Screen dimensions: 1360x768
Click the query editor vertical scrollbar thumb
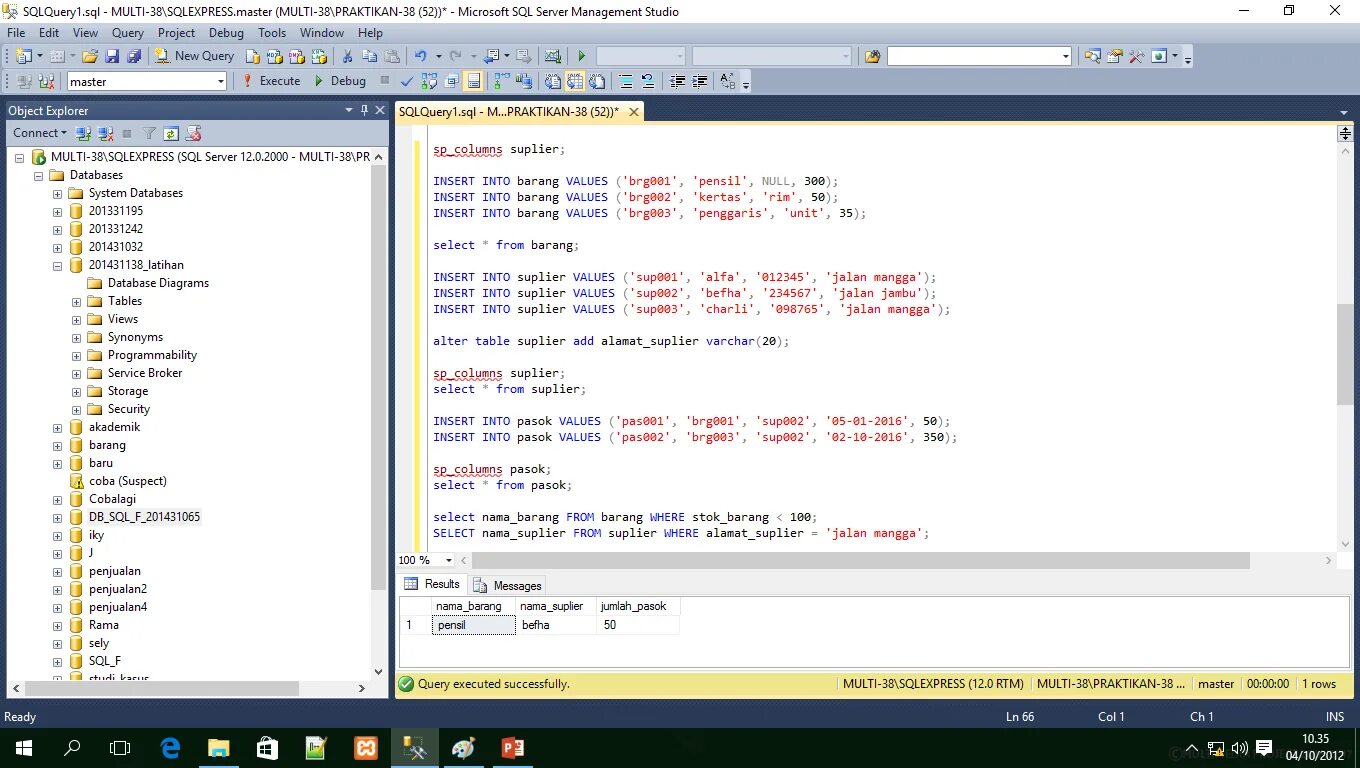tap(1345, 354)
